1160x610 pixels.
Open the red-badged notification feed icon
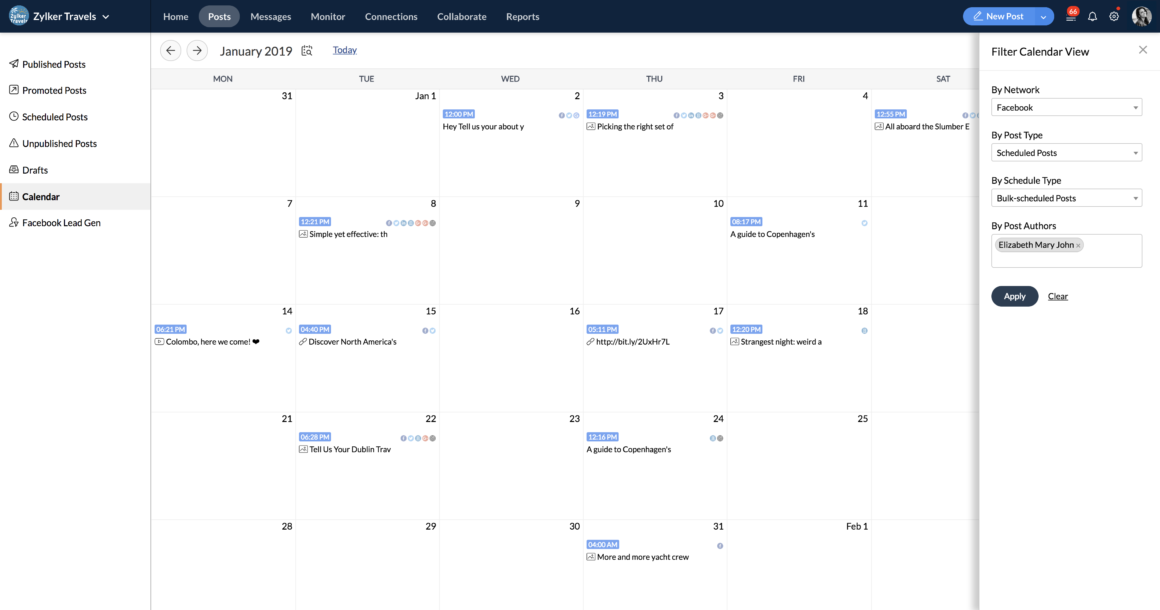click(x=1071, y=17)
